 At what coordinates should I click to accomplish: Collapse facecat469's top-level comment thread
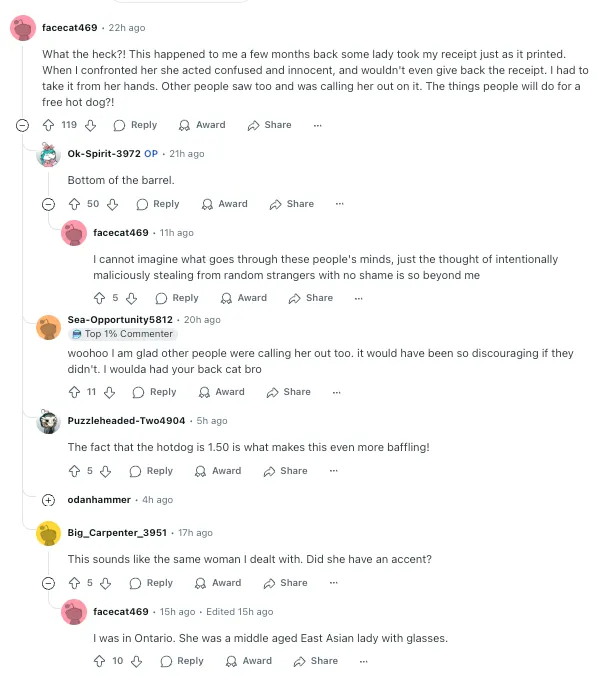click(x=22, y=125)
